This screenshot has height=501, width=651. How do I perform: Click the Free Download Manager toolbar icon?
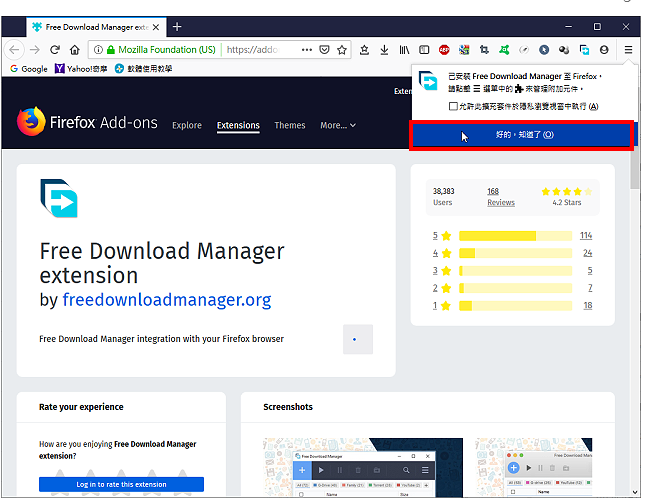coord(584,50)
